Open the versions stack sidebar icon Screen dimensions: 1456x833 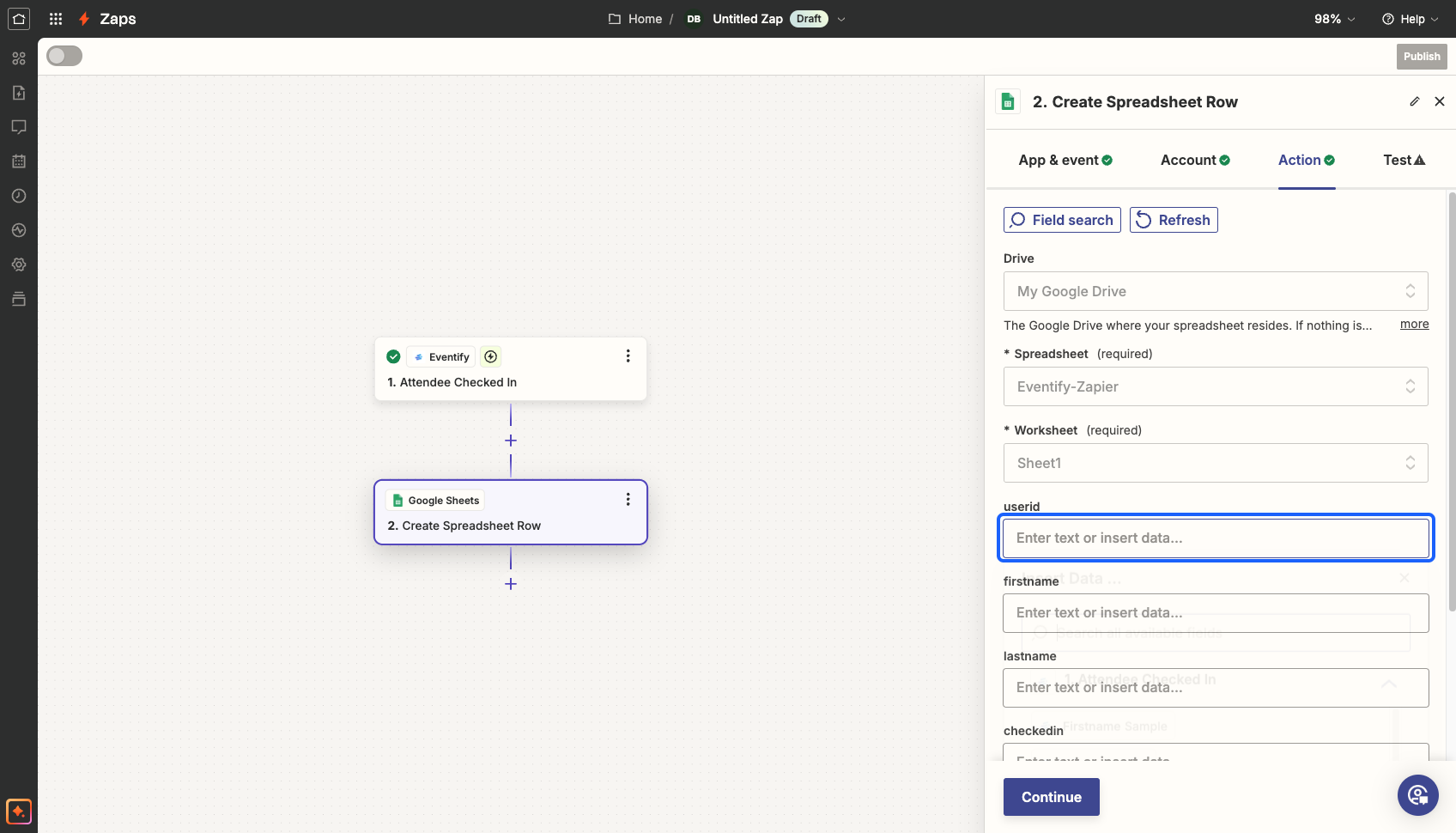pyautogui.click(x=19, y=299)
